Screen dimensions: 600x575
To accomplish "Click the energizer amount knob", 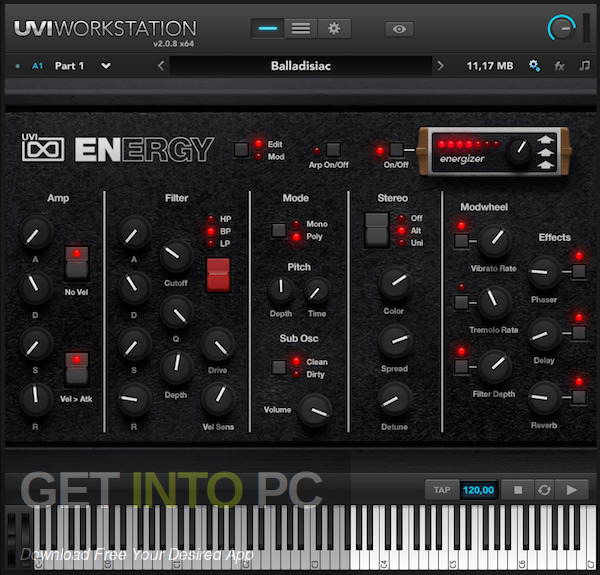I will 520,151.
